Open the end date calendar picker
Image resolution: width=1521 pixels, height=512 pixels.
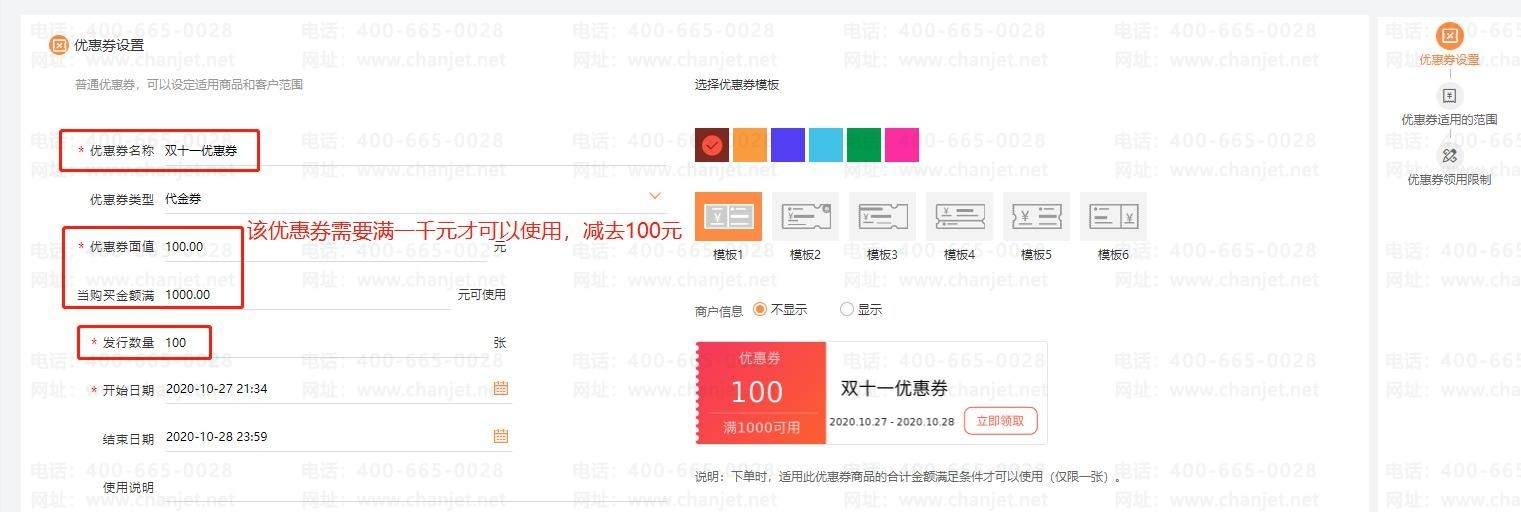pyautogui.click(x=501, y=436)
